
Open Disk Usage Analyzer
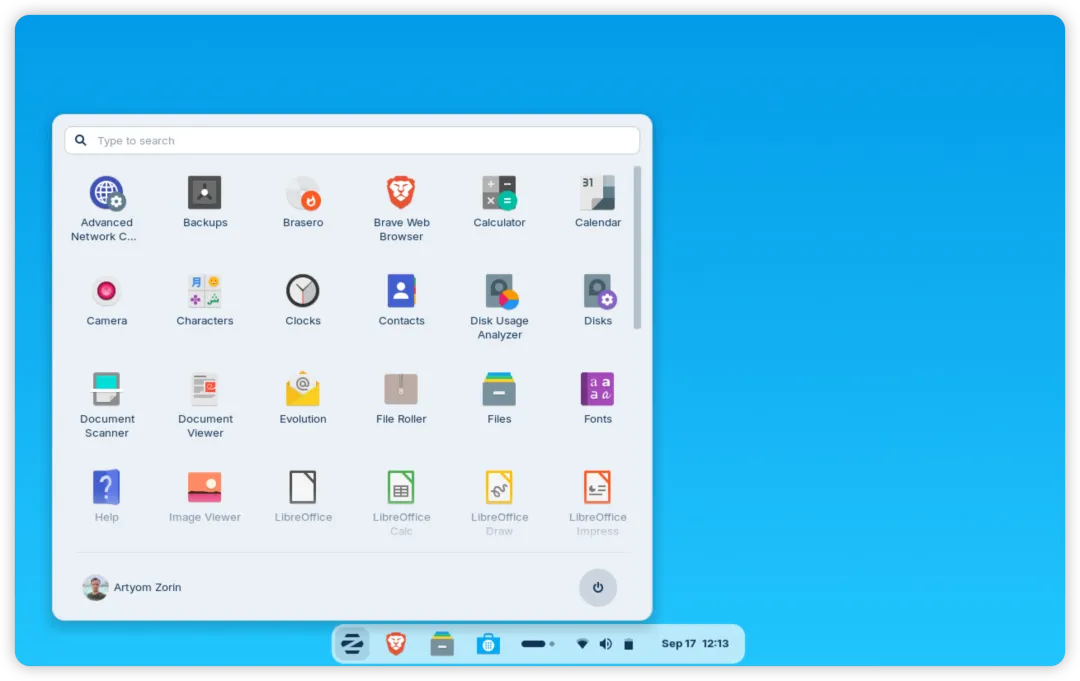tap(499, 306)
